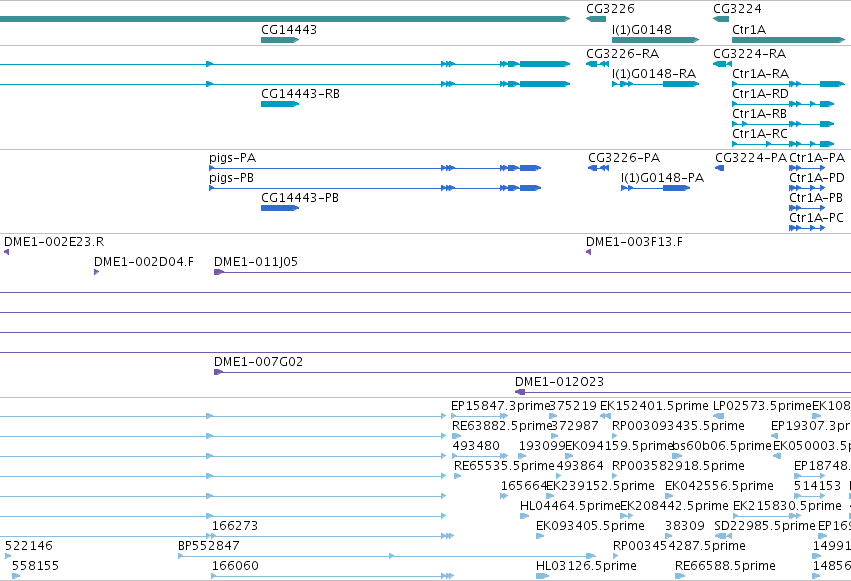Click the Ctr1A-PC protein label
Viewport: 851px width, 581px height.
[x=816, y=218]
